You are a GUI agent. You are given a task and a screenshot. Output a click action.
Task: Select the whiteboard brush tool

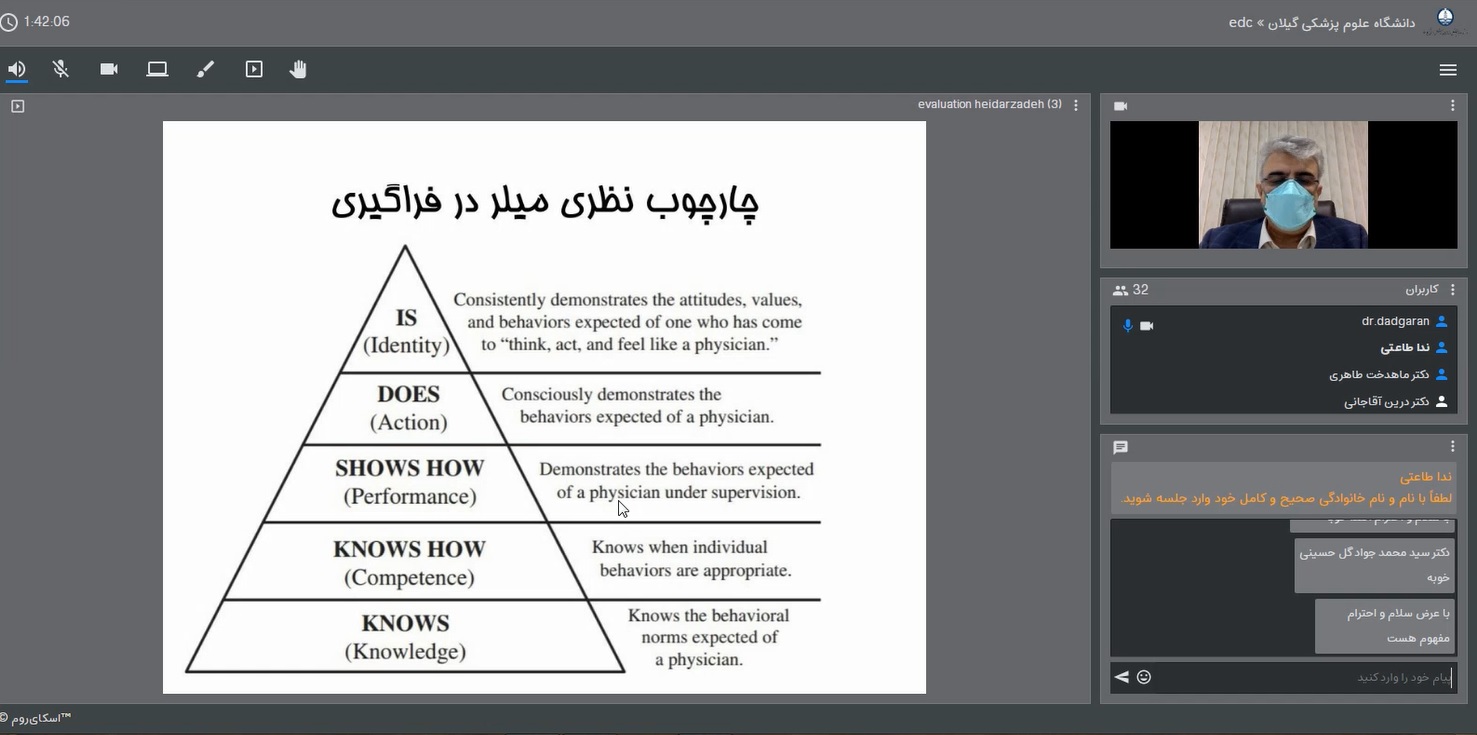click(x=205, y=69)
